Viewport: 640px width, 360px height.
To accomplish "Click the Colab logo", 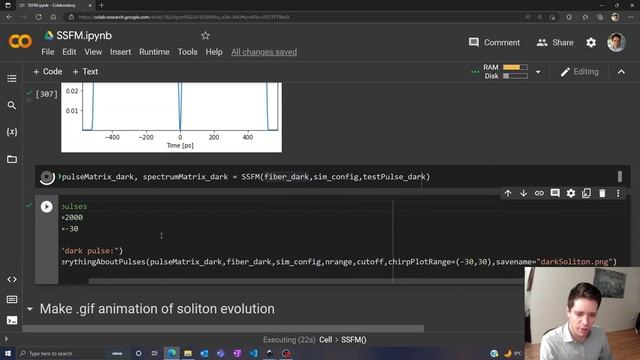I will coord(20,41).
